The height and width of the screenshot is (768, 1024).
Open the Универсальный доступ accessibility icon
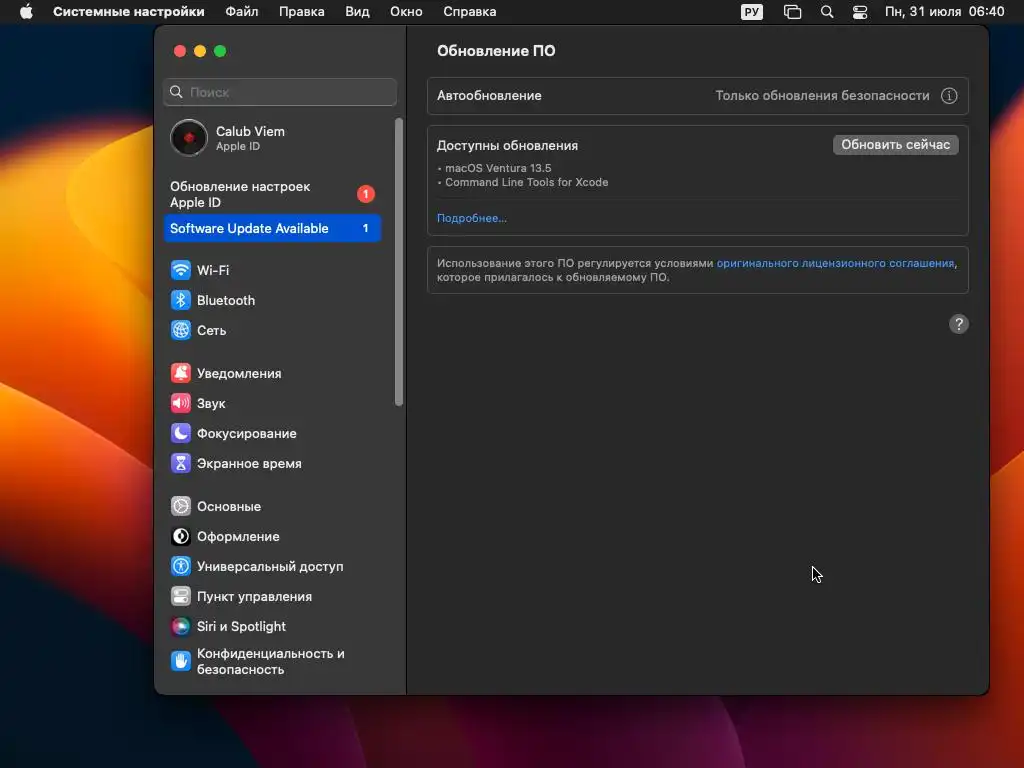click(181, 566)
